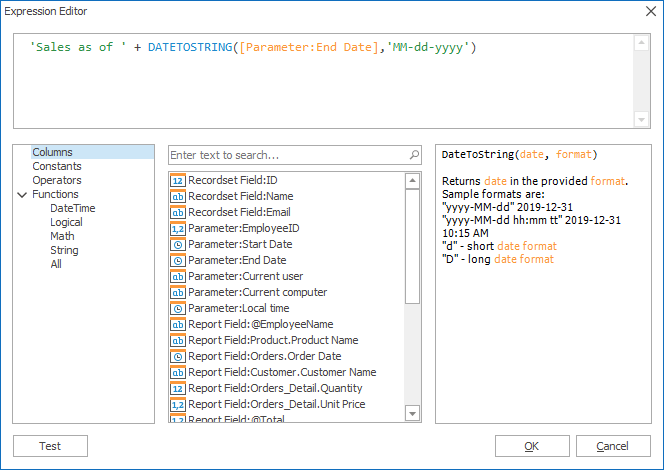Viewport: 664px width, 470px height.
Task: Cancel the Expression Editor dialog
Action: click(x=612, y=446)
